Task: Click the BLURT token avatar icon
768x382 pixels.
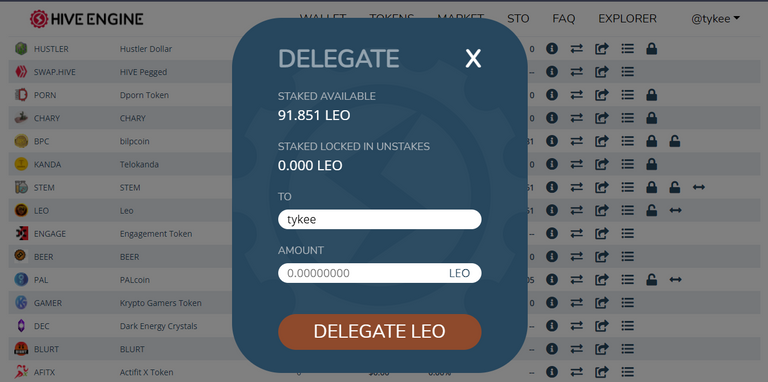Action: click(x=21, y=349)
